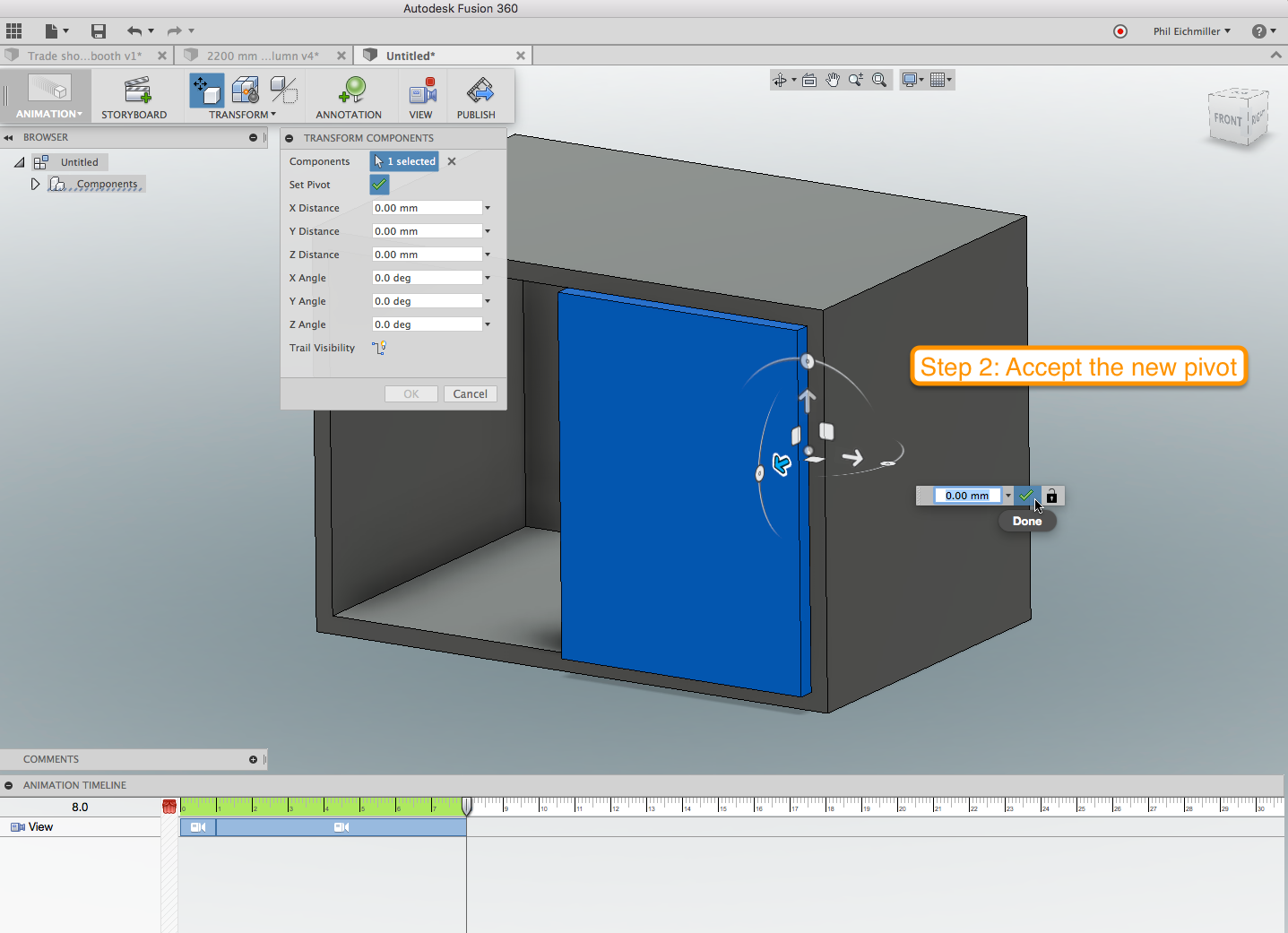The image size is (1288, 933).
Task: Toggle Trail Visibility icon
Action: [x=379, y=348]
